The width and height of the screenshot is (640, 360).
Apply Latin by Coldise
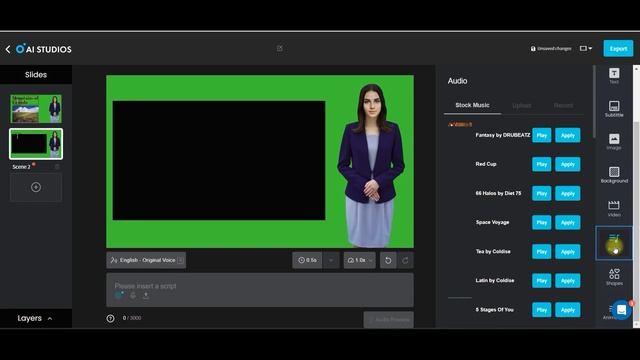coord(568,280)
